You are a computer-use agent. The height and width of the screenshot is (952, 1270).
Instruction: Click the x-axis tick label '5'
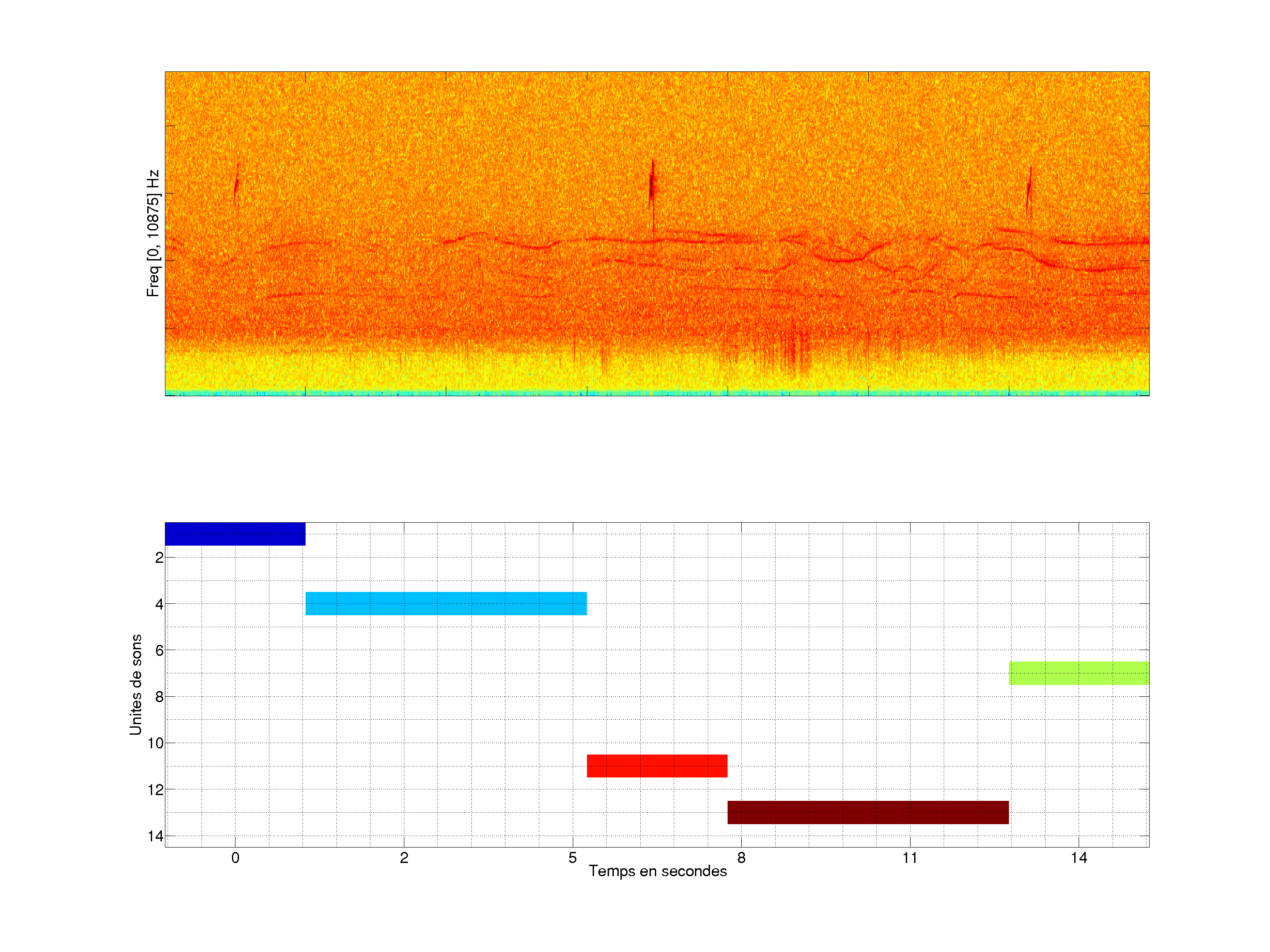(572, 858)
